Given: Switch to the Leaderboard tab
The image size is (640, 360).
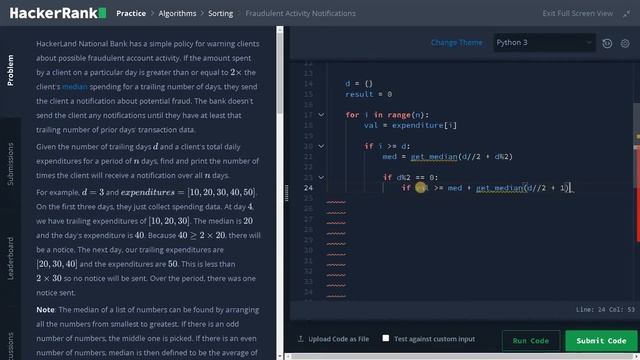Looking at the screenshot, I should click(x=10, y=258).
